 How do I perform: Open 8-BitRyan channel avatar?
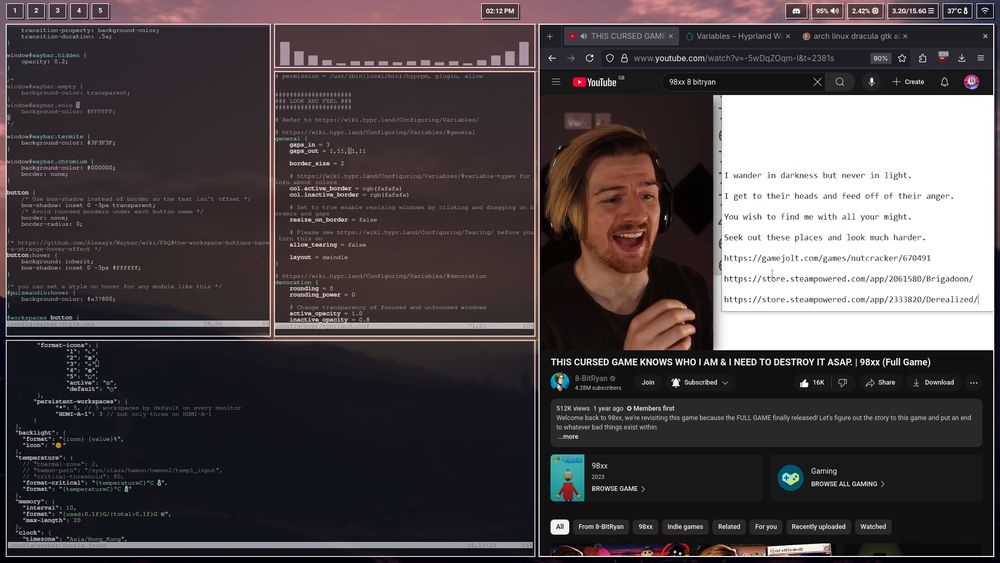[560, 382]
